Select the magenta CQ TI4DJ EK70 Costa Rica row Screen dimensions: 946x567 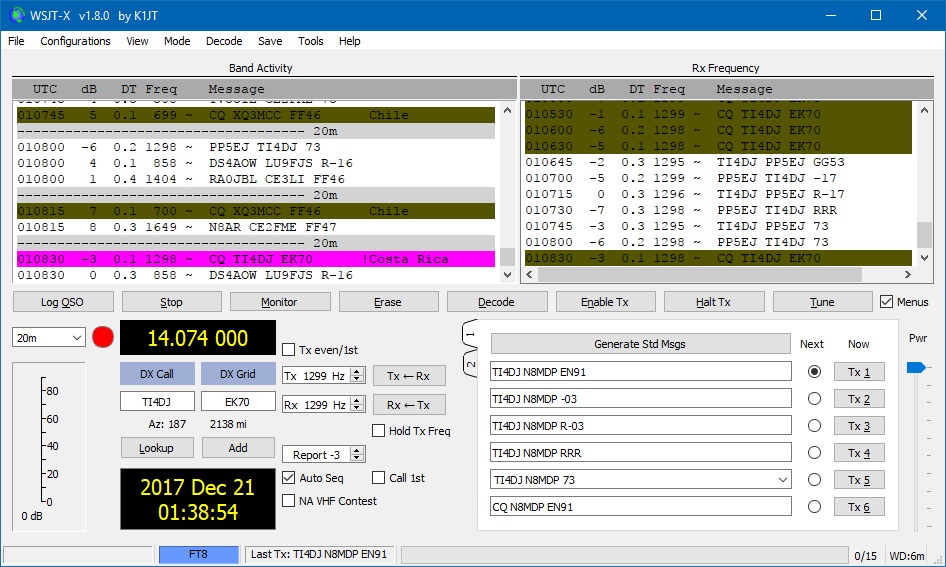(x=256, y=259)
